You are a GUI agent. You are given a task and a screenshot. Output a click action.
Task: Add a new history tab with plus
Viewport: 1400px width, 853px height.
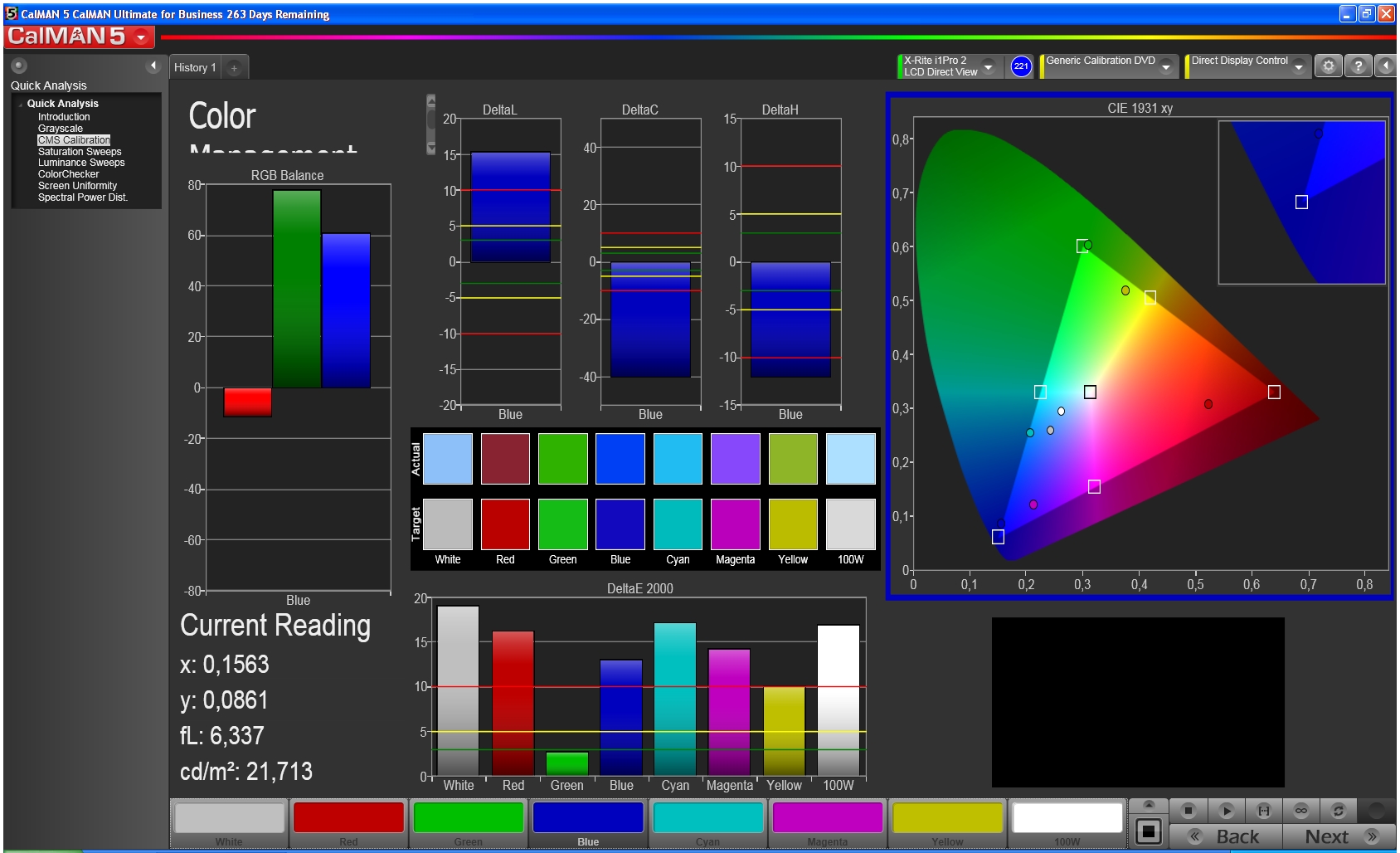tap(234, 68)
